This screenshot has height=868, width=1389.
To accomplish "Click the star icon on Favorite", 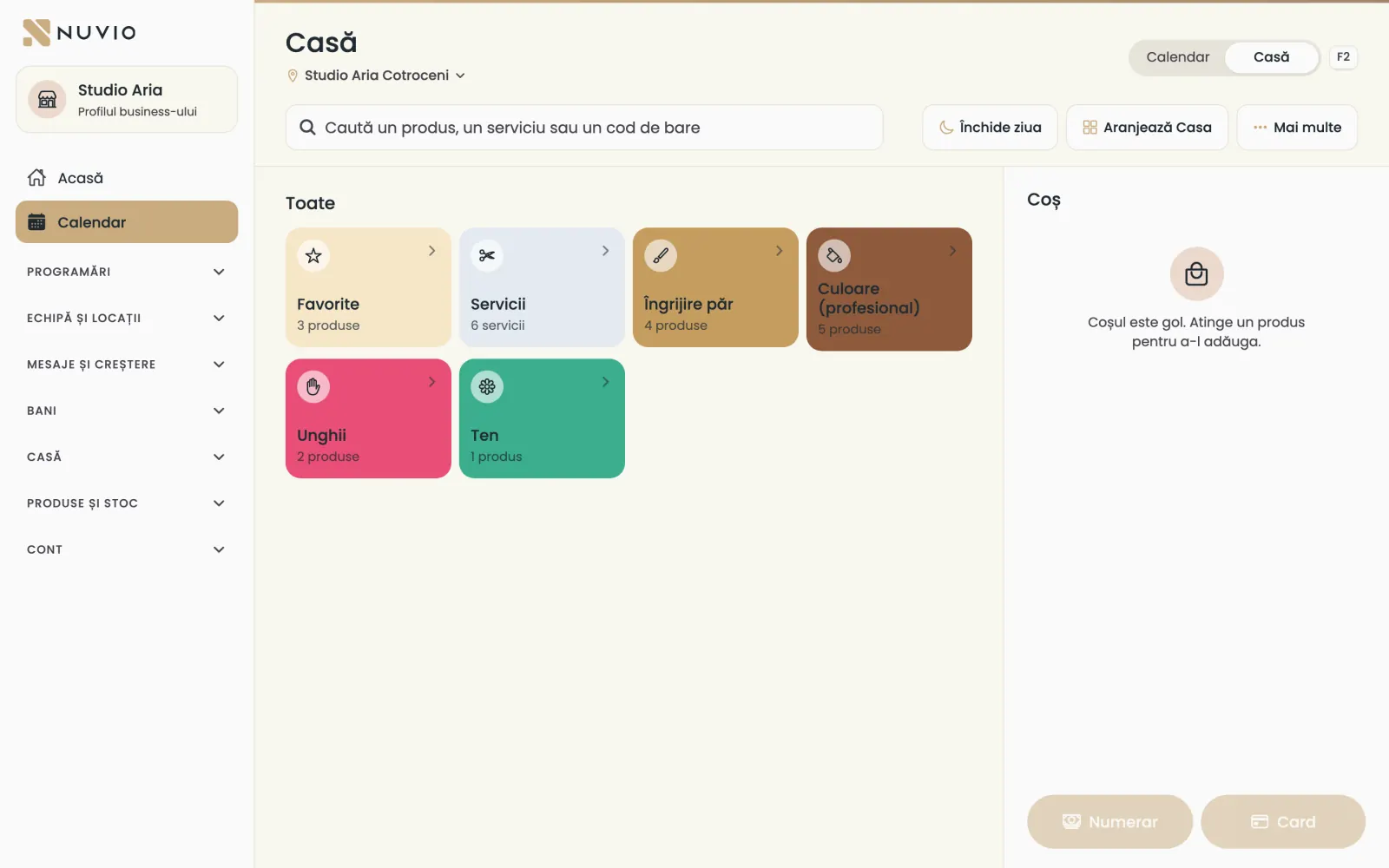I will click(313, 255).
